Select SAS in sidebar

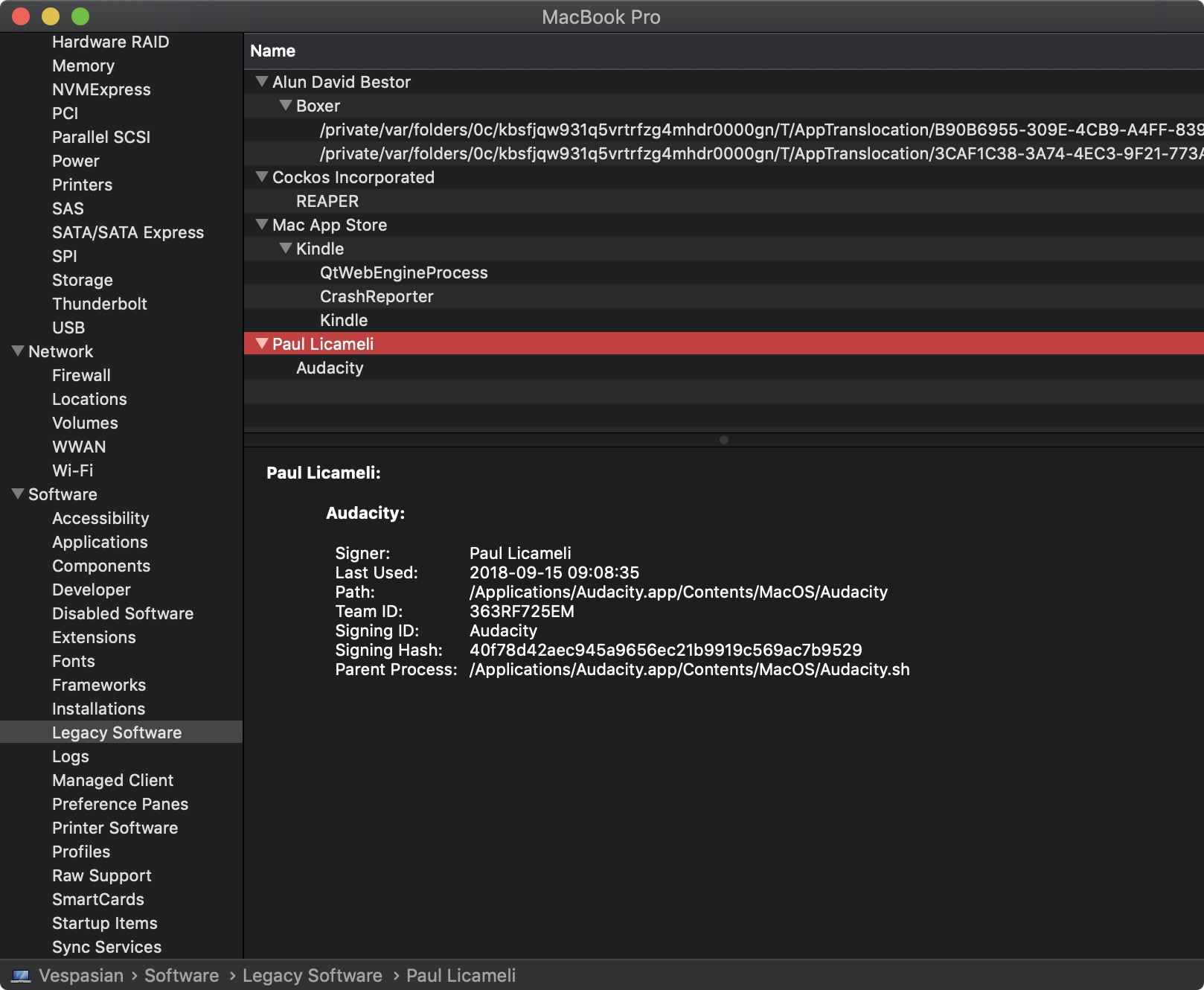(x=68, y=208)
